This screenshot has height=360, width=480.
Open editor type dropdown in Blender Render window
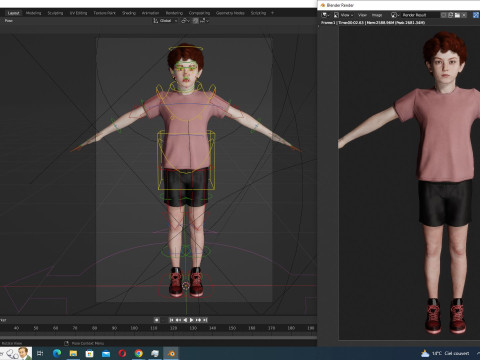pos(325,15)
